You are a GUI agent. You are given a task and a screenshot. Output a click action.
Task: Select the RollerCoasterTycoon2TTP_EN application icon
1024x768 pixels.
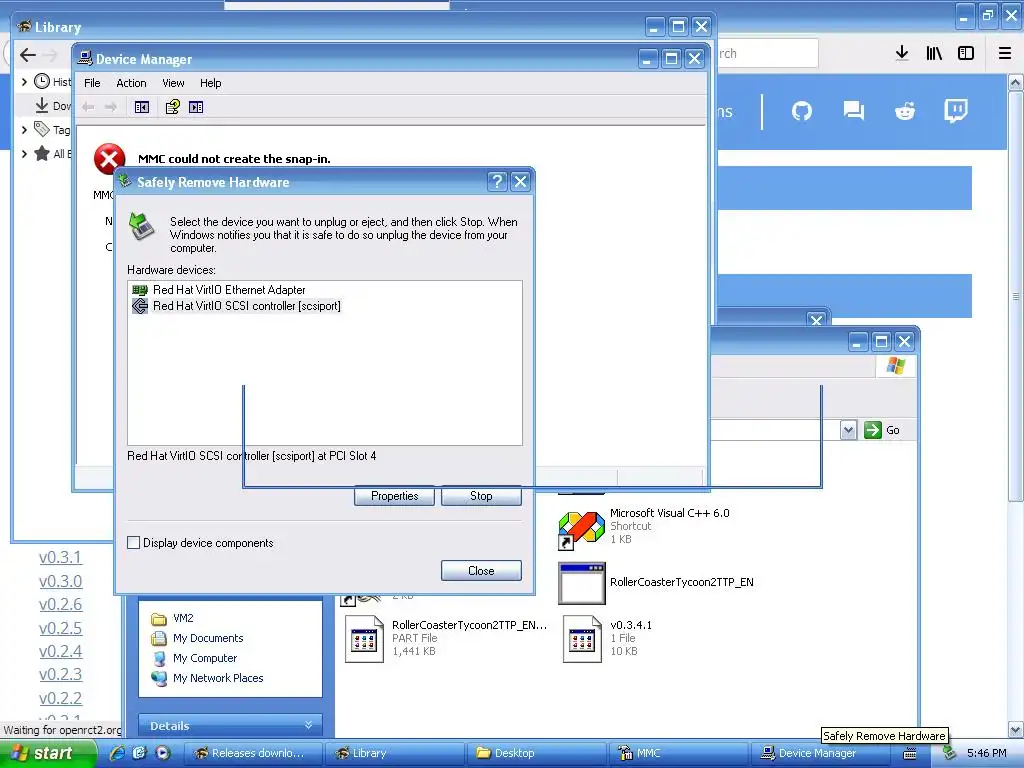point(581,583)
